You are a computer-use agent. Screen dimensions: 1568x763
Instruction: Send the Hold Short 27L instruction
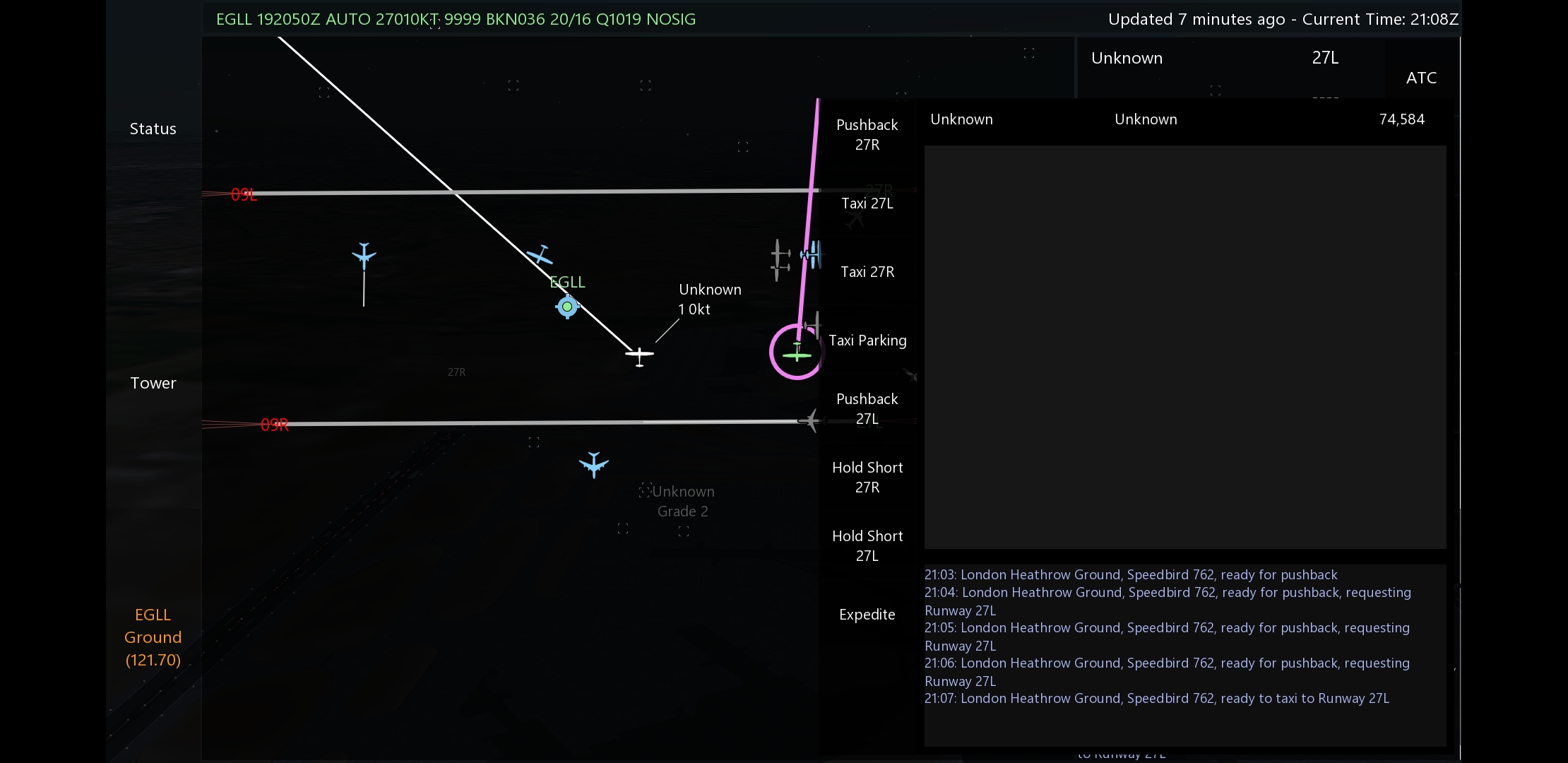coord(867,545)
